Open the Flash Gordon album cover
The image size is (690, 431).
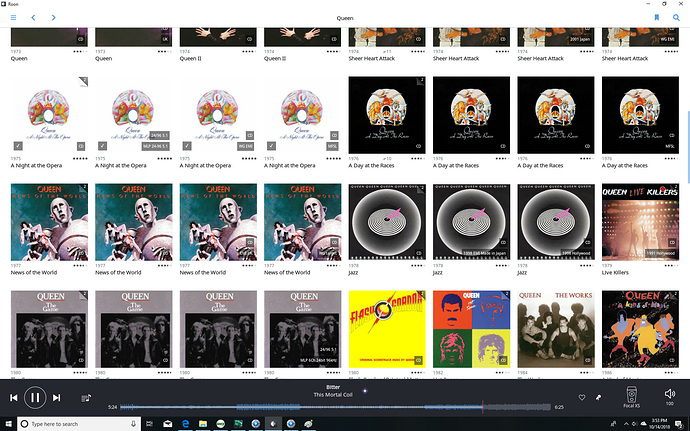pos(387,329)
